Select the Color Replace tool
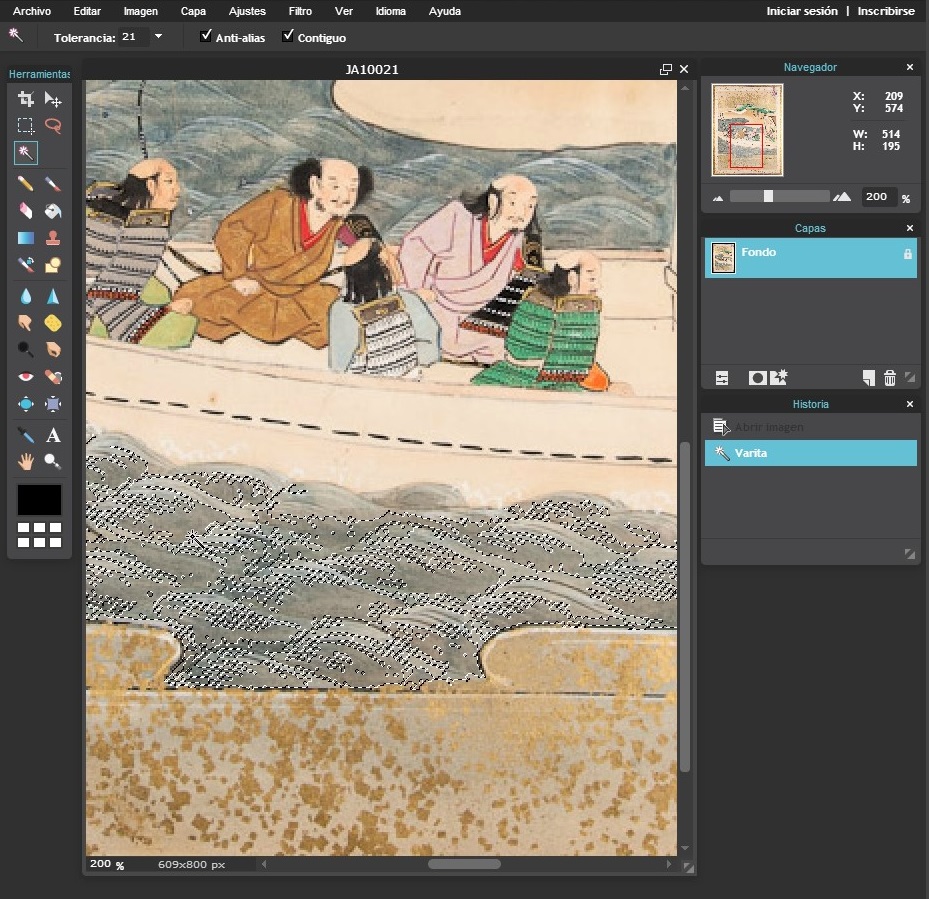Viewport: 929px width, 899px height. tap(25, 264)
